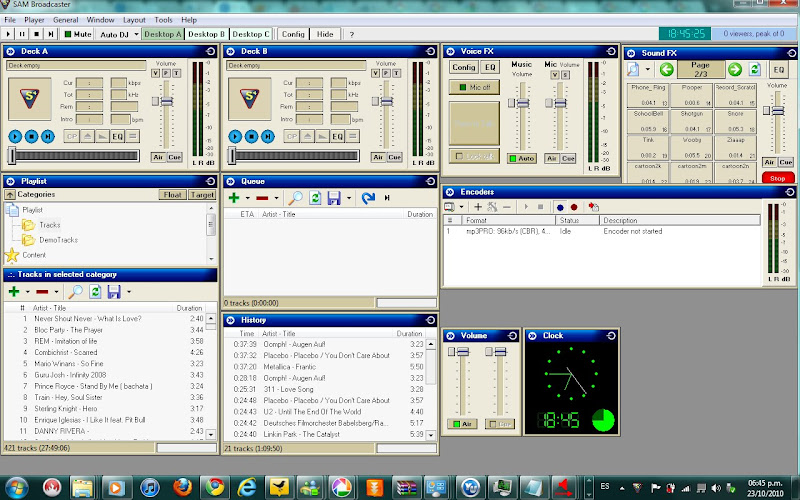Click the Queue magnifier search icon

[x=295, y=198]
